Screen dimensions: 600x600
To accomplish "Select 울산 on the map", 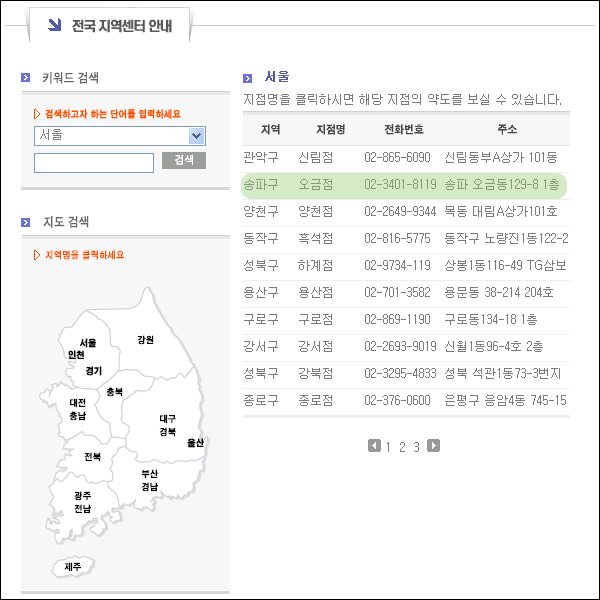I will 195,443.
